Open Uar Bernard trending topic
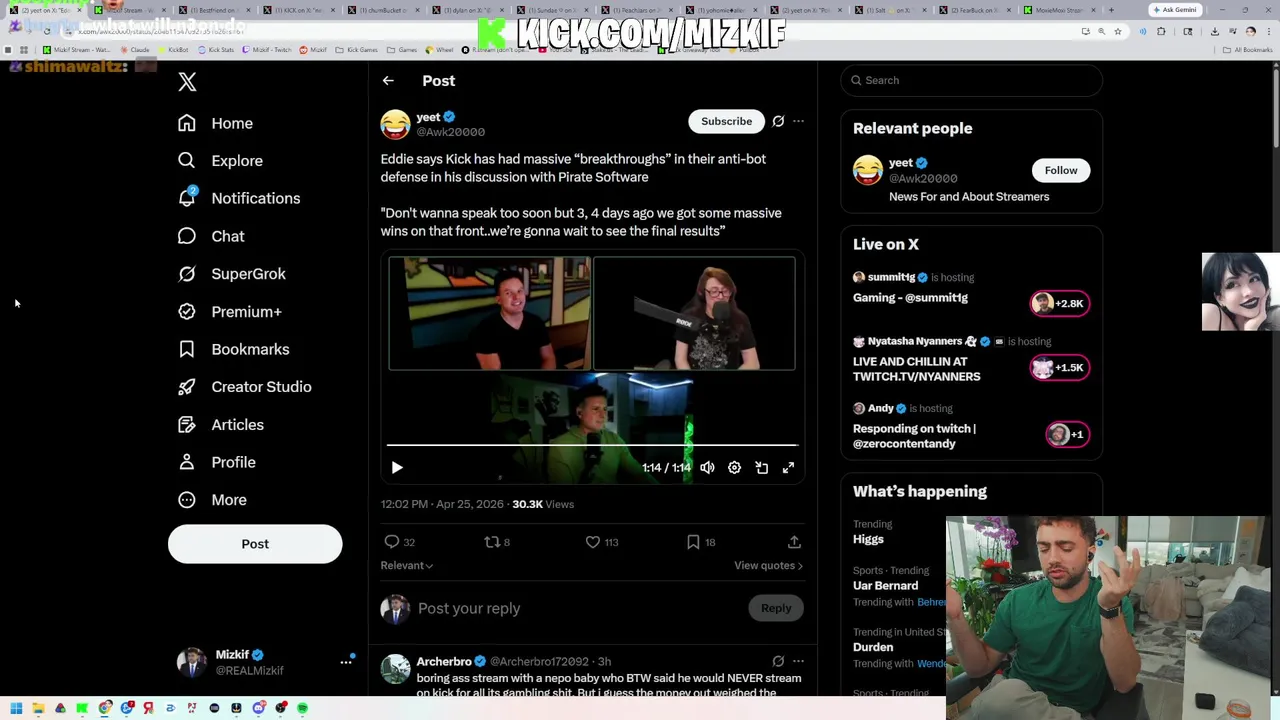This screenshot has height=720, width=1280. click(885, 586)
